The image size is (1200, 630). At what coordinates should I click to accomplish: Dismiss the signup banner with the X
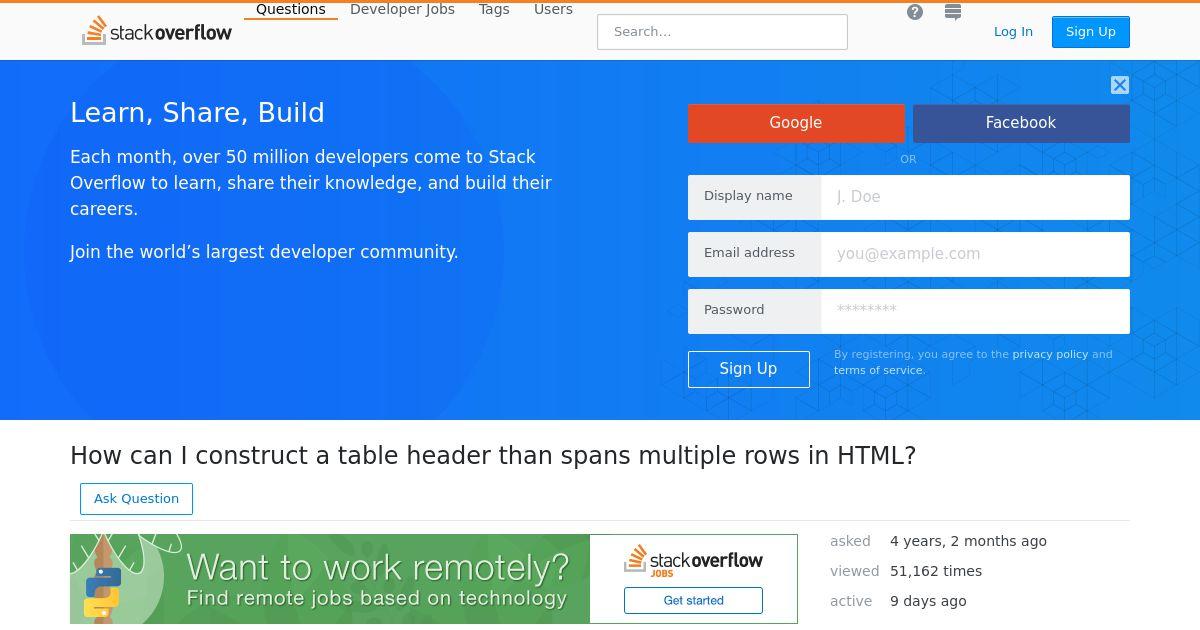[x=1120, y=85]
